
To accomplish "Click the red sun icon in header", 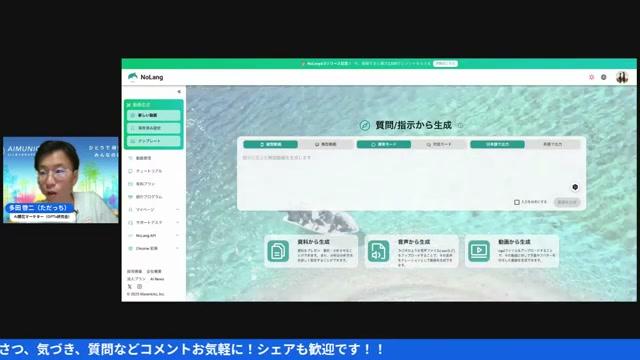I will point(591,77).
